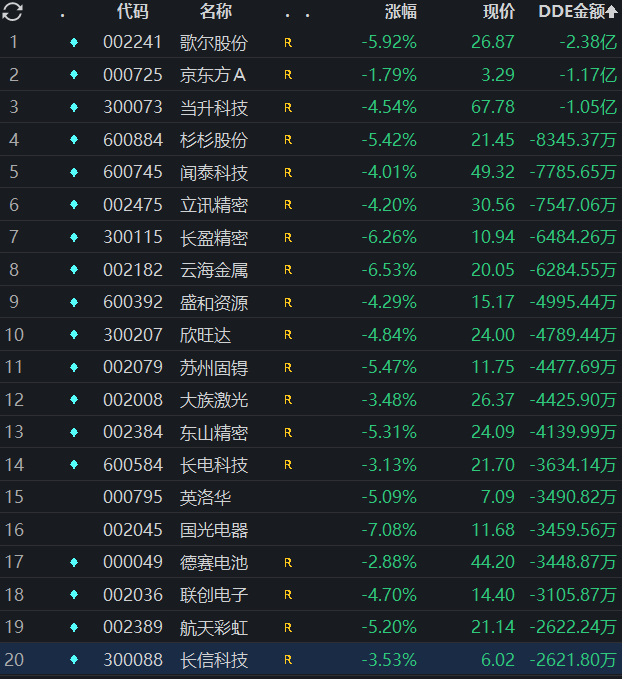Click the diamond marker for 京东方A

(x=74, y=75)
